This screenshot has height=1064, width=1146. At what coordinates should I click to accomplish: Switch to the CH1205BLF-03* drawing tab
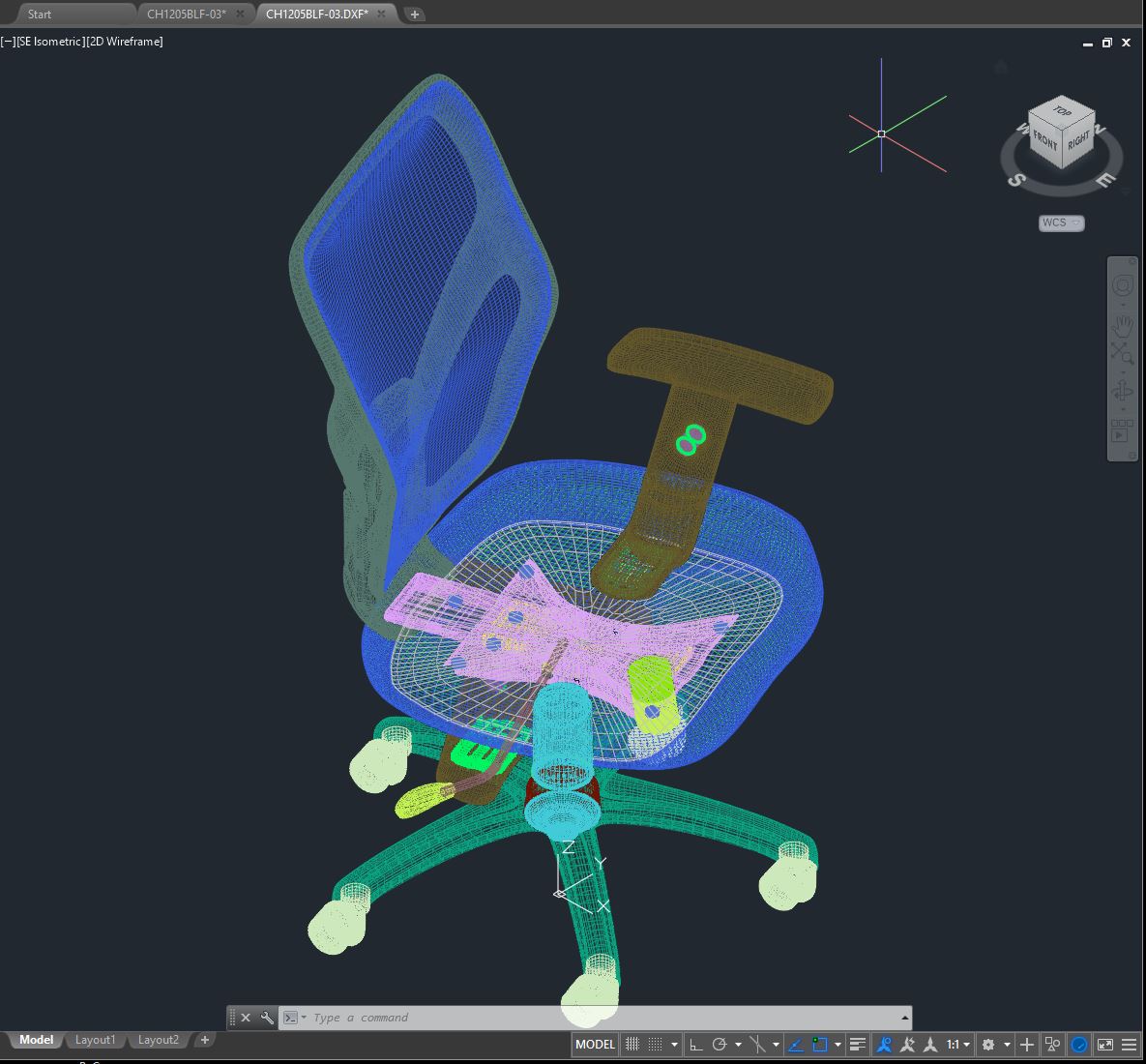point(187,15)
